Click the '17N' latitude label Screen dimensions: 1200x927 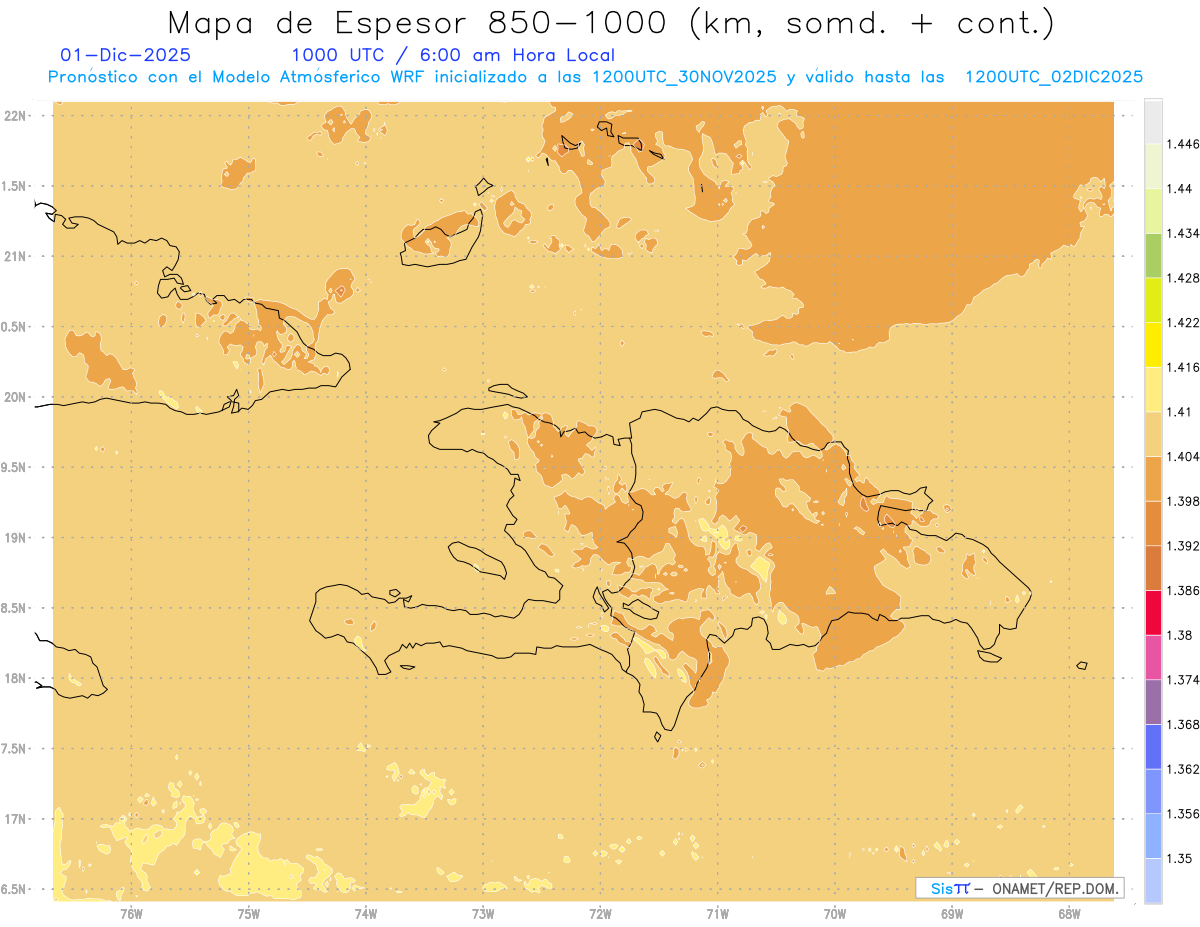(x=16, y=819)
